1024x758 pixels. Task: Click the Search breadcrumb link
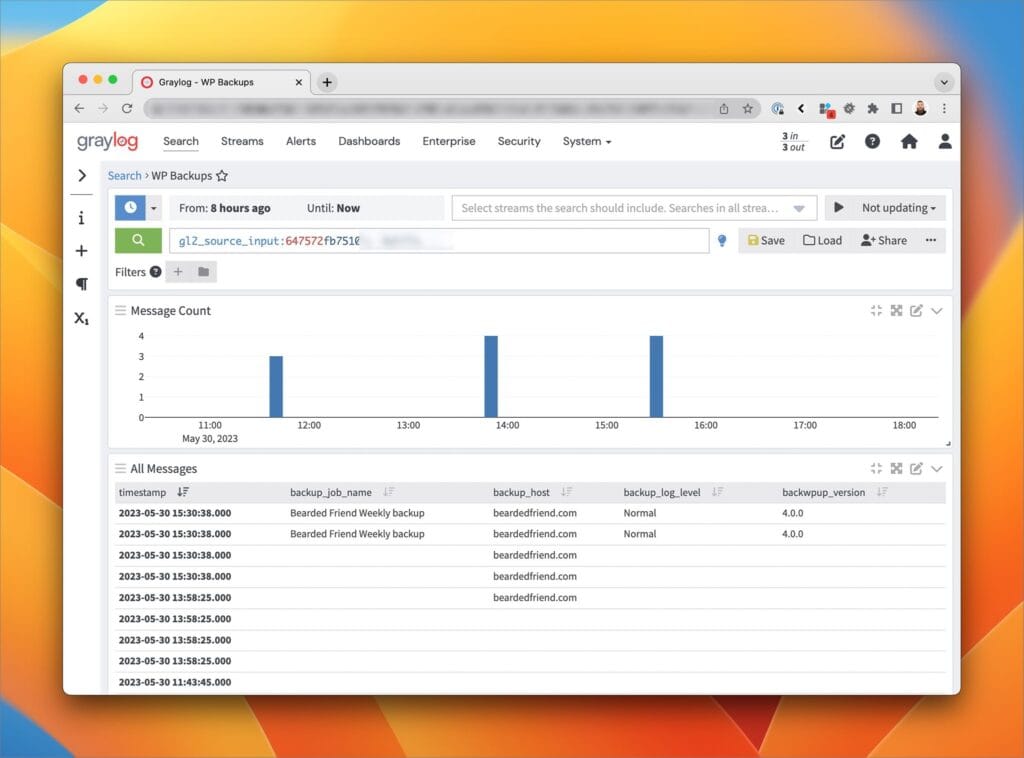(x=124, y=176)
